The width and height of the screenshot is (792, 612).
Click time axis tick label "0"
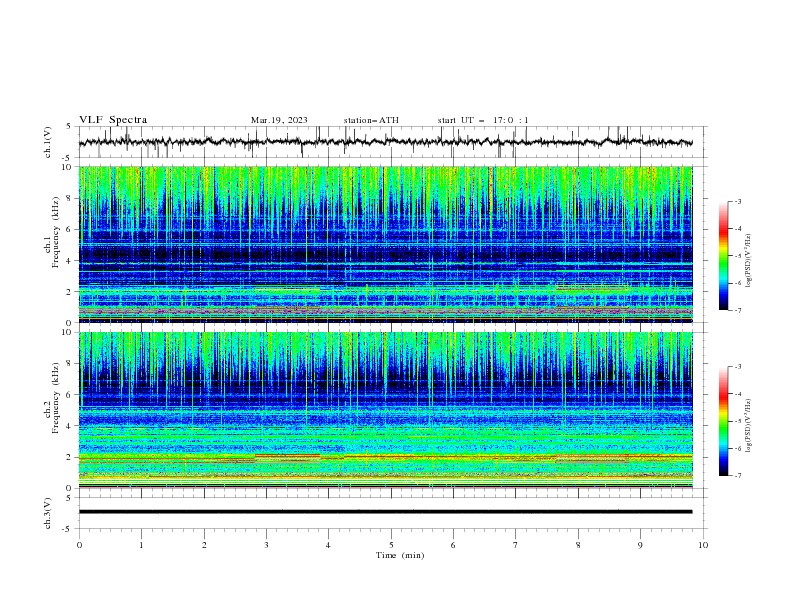[79, 545]
